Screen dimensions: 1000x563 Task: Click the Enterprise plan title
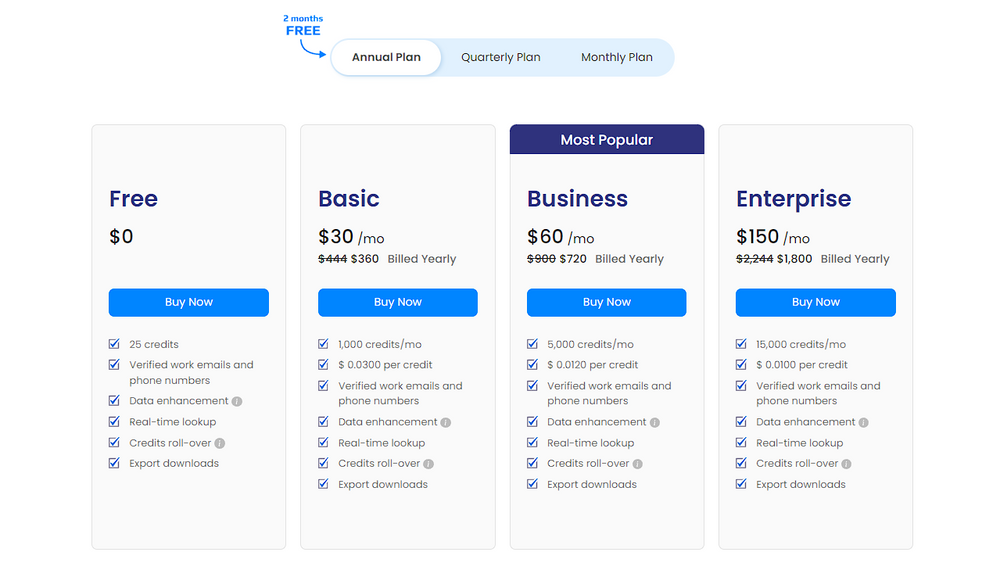click(x=793, y=199)
